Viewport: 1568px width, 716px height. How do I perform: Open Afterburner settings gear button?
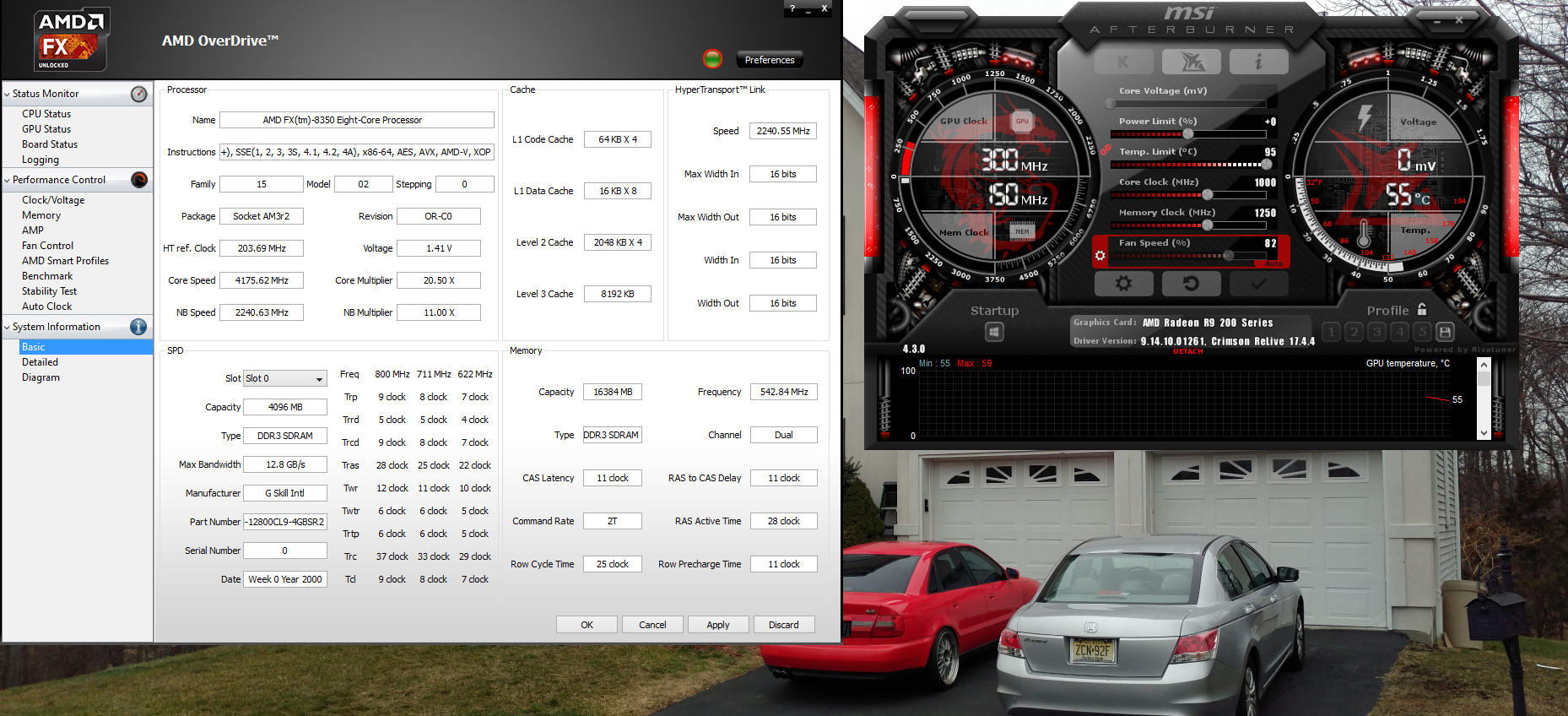coord(1123,284)
